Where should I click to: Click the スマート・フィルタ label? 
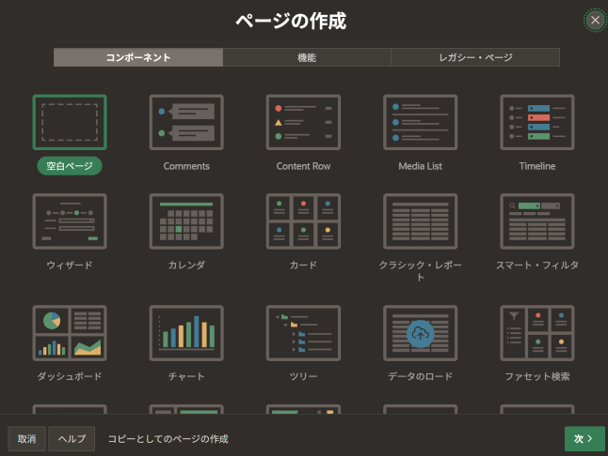[x=537, y=265]
